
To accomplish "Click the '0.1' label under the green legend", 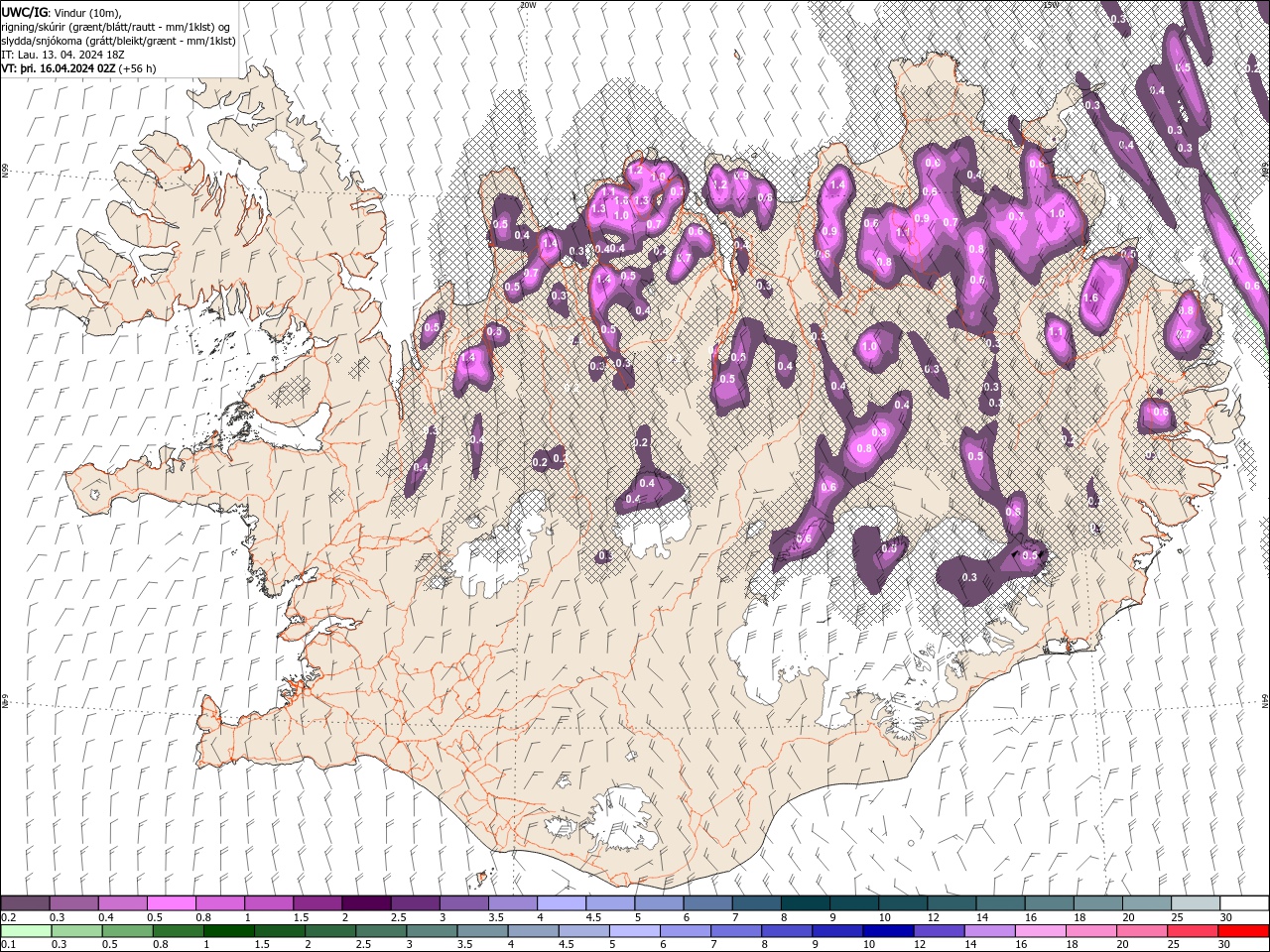I will [x=8, y=945].
